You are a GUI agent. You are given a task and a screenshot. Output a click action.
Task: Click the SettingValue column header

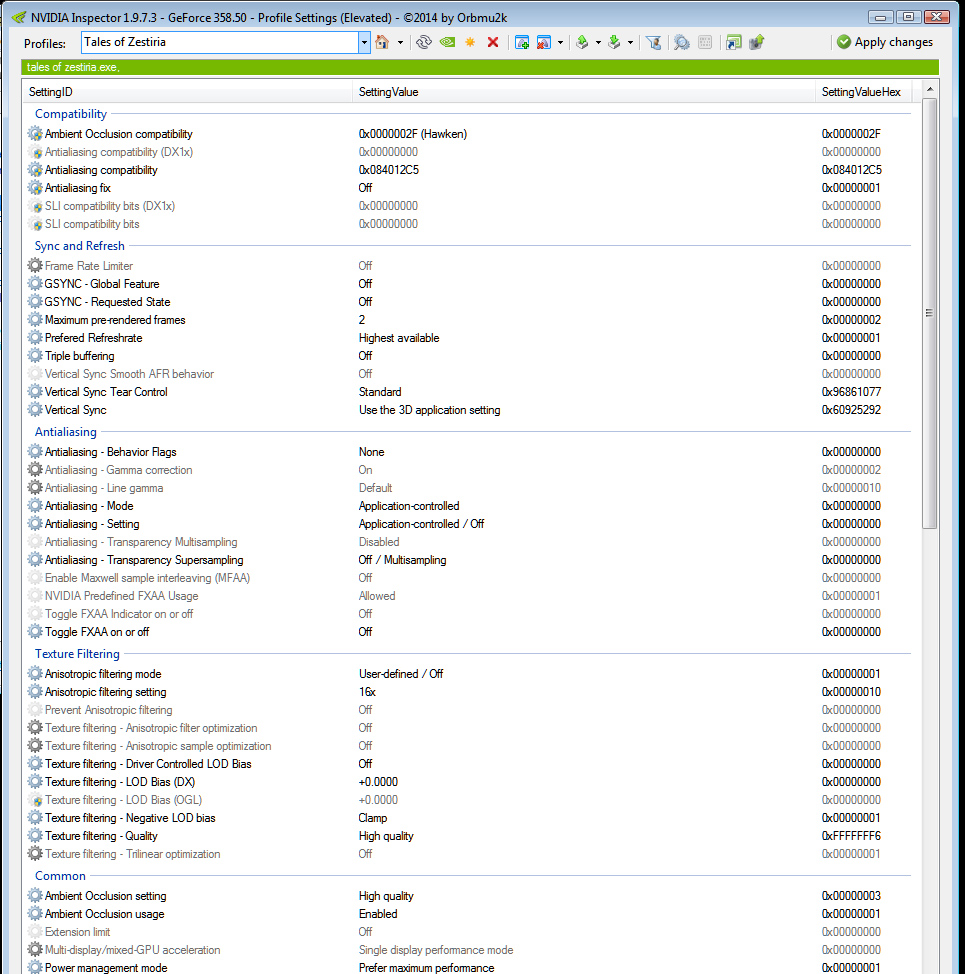point(389,92)
